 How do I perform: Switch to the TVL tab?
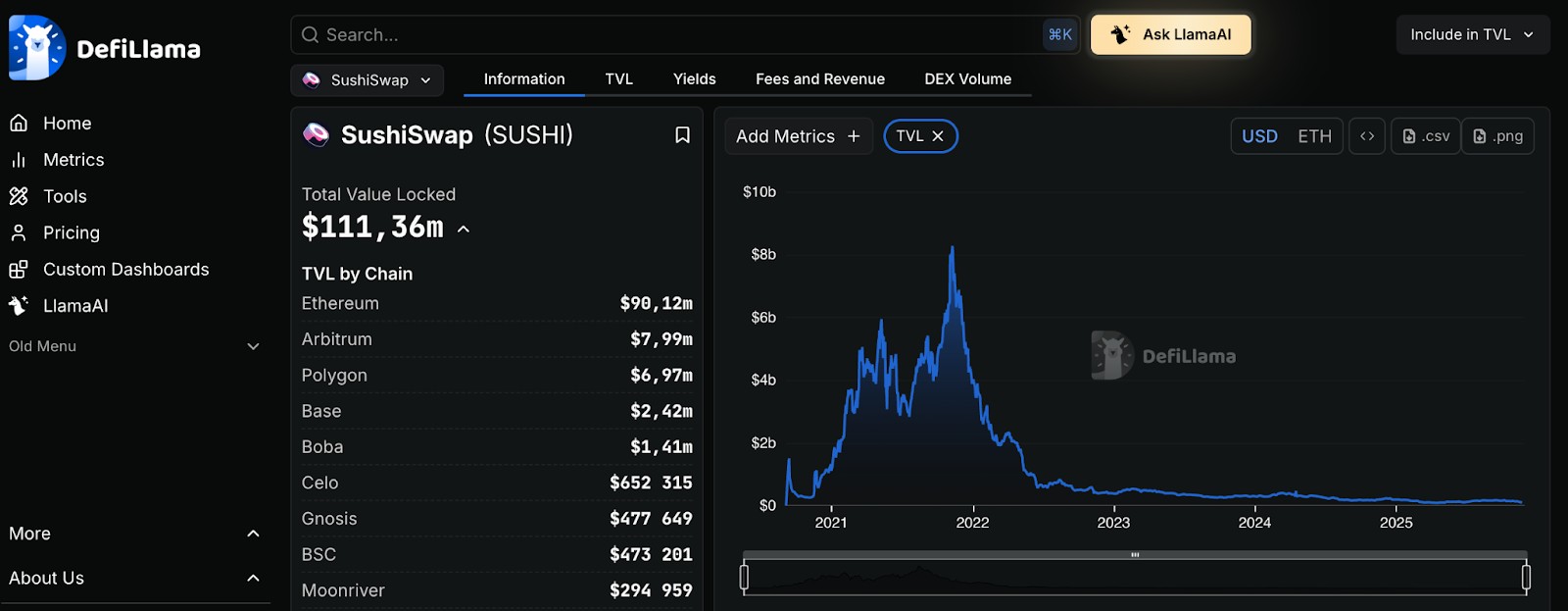[x=618, y=79]
